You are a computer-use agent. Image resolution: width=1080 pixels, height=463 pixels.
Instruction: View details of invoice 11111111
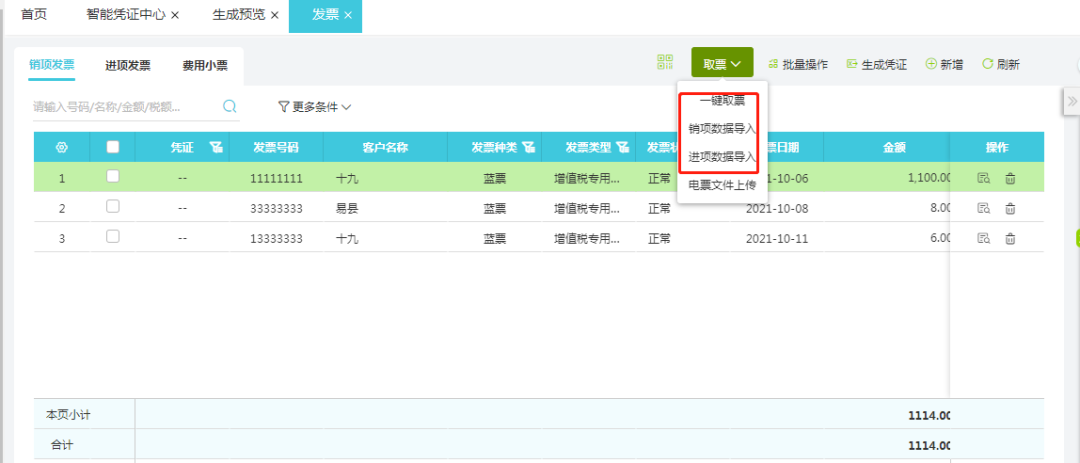click(x=984, y=178)
